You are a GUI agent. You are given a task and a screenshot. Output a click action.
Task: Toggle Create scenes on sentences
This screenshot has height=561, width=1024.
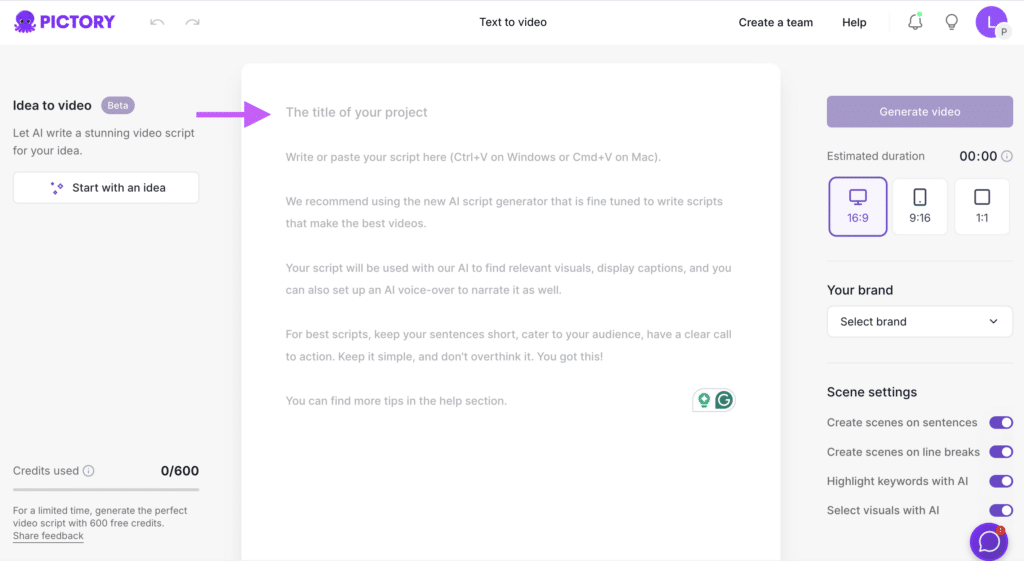click(x=1000, y=423)
